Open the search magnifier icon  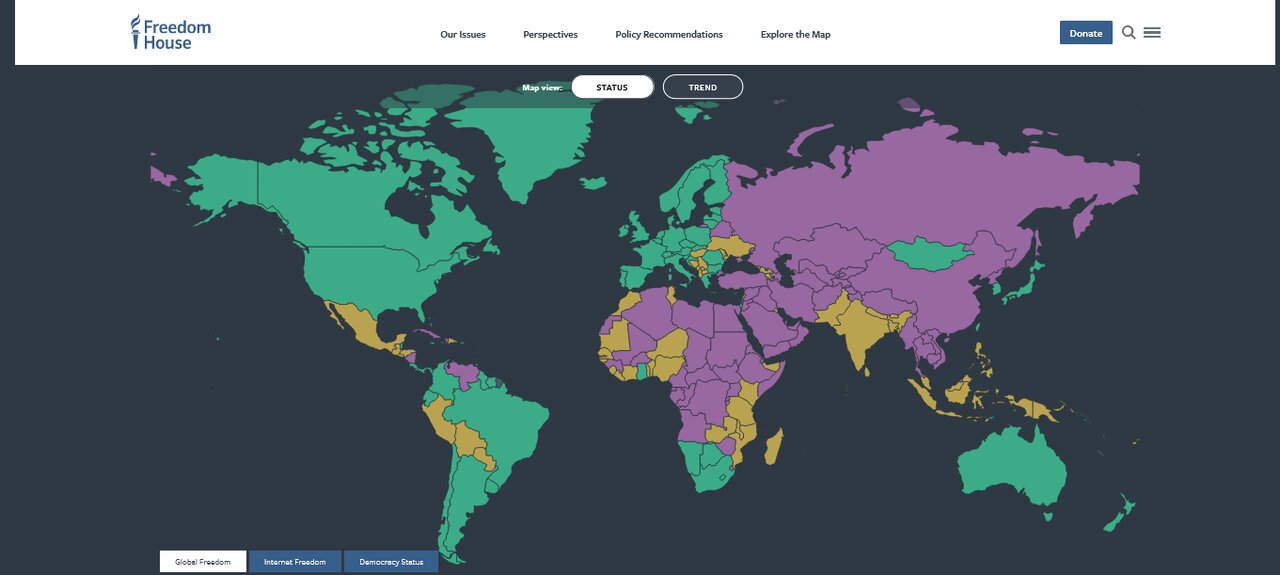[1128, 33]
